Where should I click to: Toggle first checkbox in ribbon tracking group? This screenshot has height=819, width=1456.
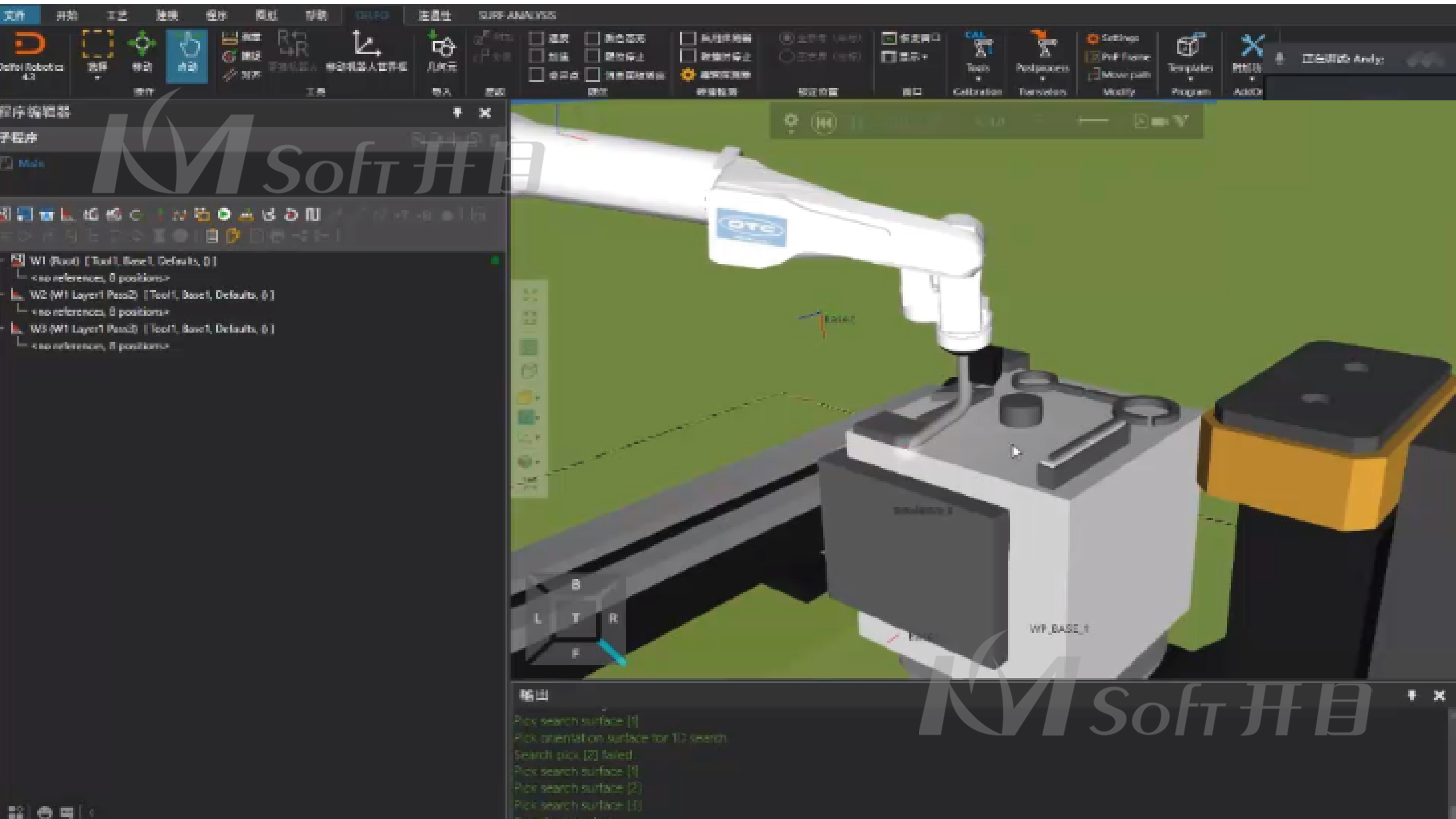pos(536,38)
